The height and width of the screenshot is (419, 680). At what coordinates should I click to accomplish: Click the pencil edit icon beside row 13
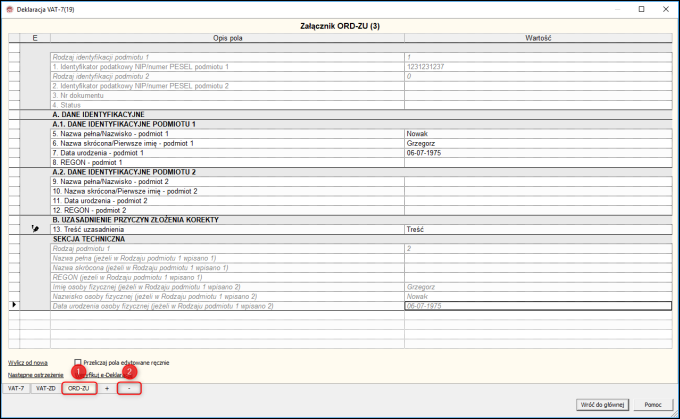point(35,229)
